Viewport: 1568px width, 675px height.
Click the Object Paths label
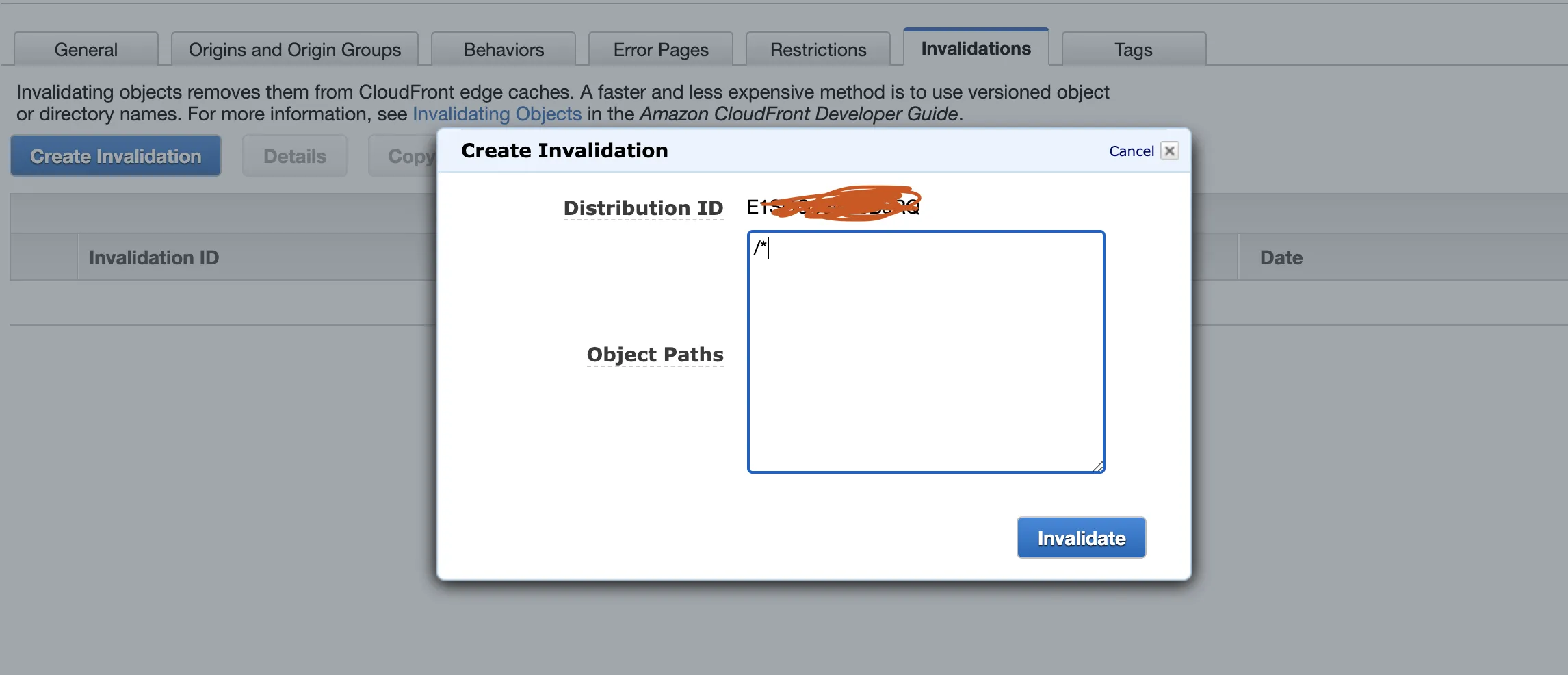[x=655, y=354]
